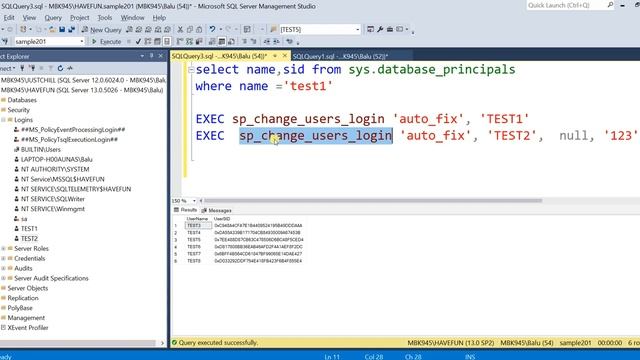The image size is (640, 360).
Task: Open the sample201 database dropdown
Action: (82, 41)
